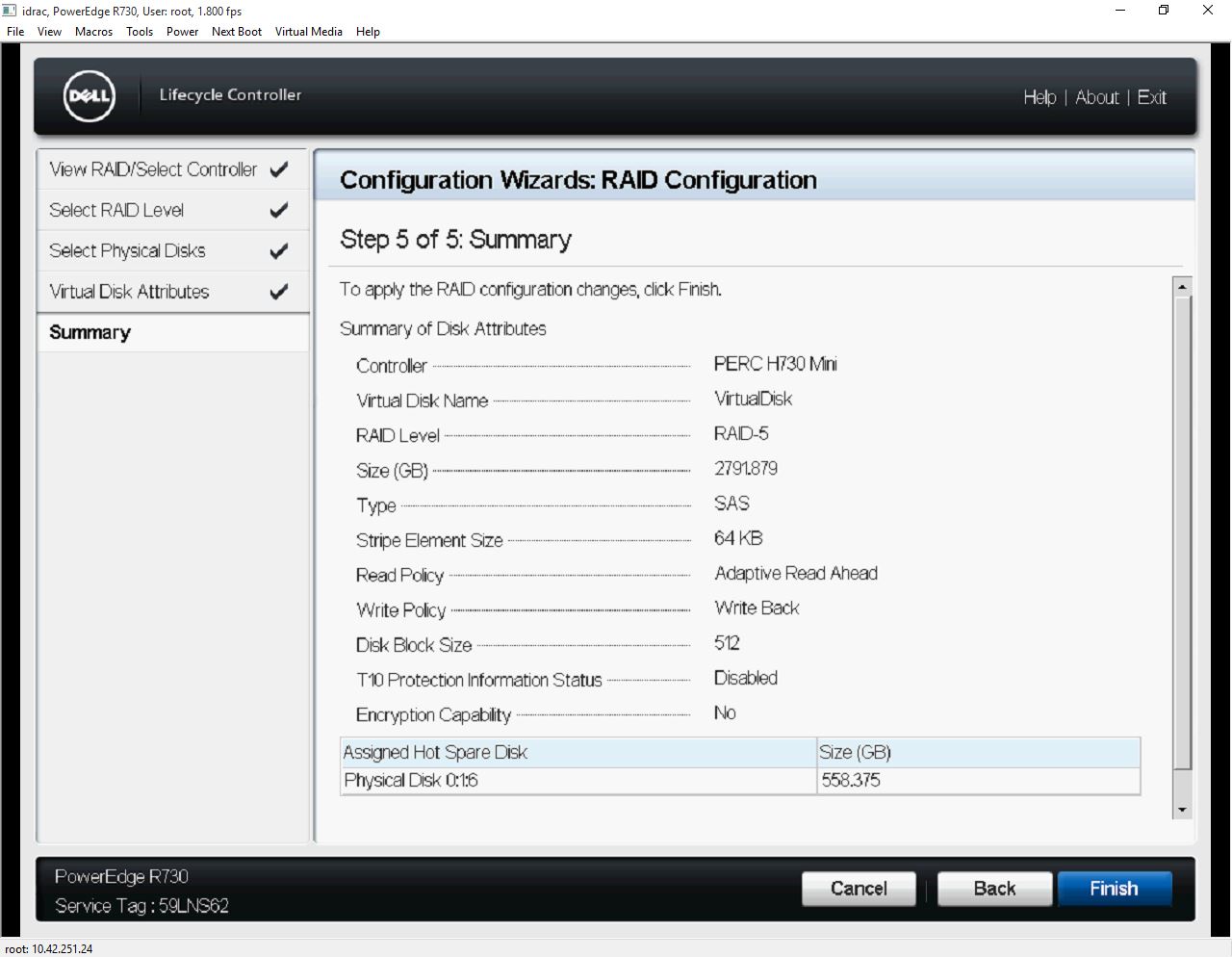Select the Select RAID Level step
Image resolution: width=1232 pixels, height=957 pixels.
(172, 210)
